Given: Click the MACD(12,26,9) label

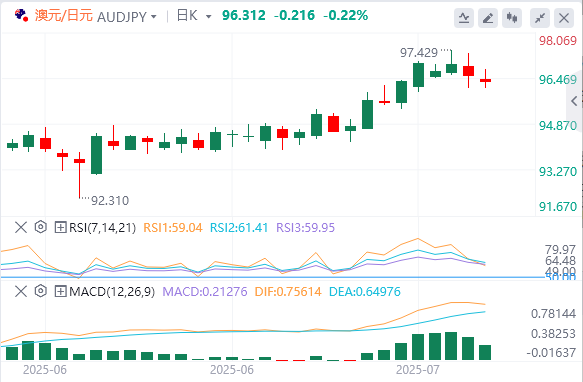Looking at the screenshot, I should (x=112, y=292).
